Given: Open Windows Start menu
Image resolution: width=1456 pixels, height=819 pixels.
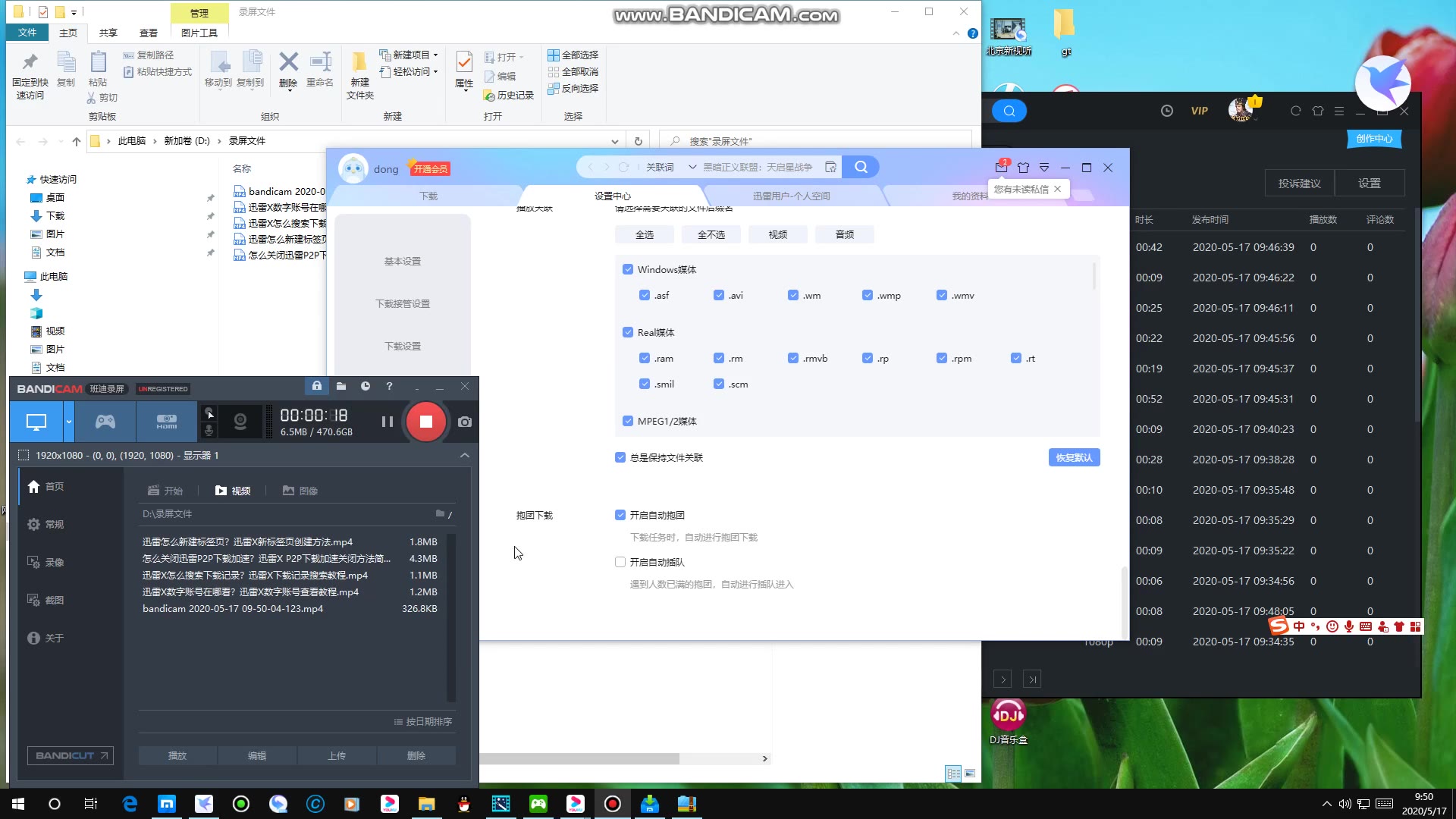Looking at the screenshot, I should click(18, 804).
